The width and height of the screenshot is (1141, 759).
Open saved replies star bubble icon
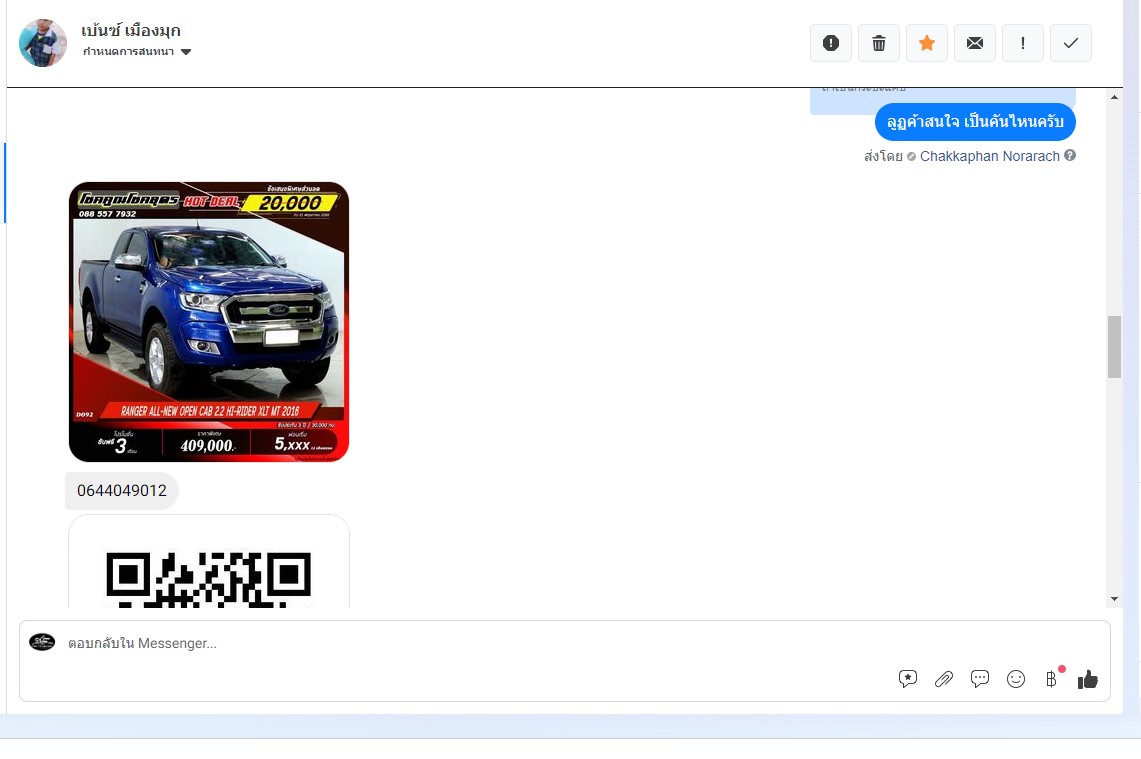point(907,679)
